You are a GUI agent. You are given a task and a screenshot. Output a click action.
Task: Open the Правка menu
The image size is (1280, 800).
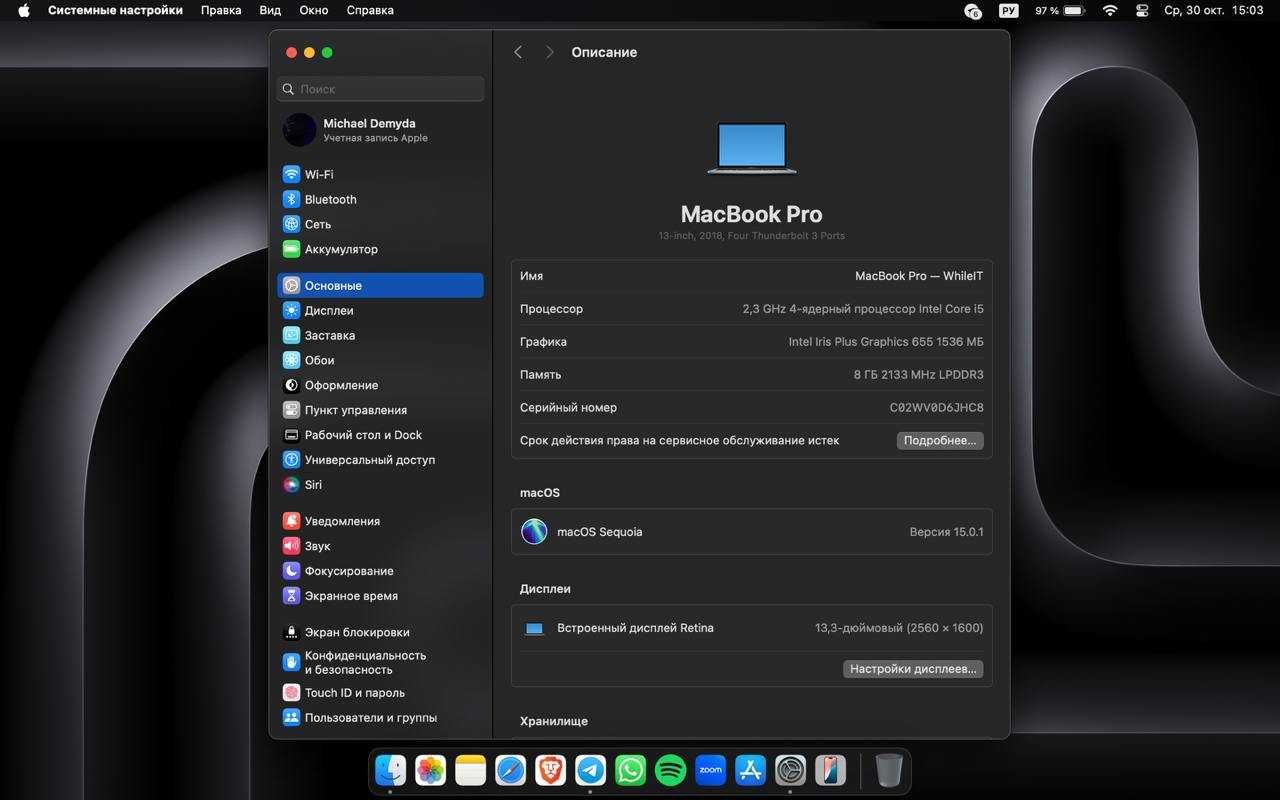pos(221,10)
